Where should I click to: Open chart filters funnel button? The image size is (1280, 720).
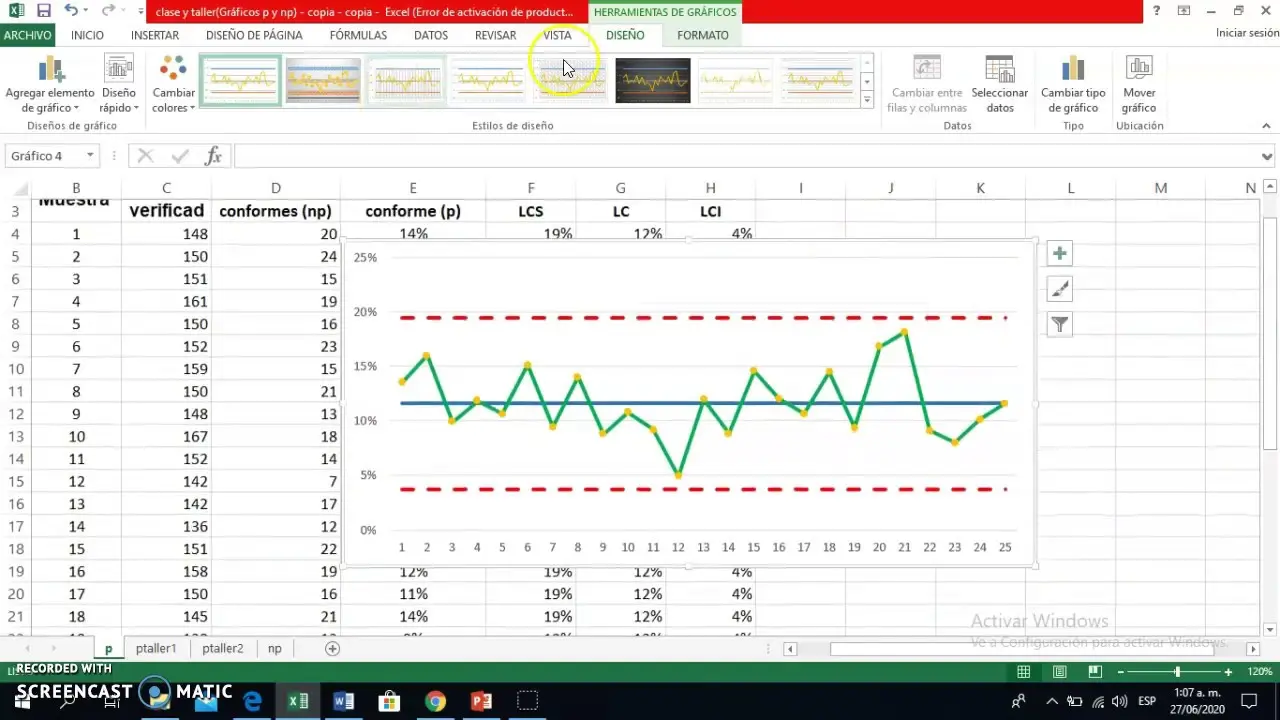(x=1059, y=324)
